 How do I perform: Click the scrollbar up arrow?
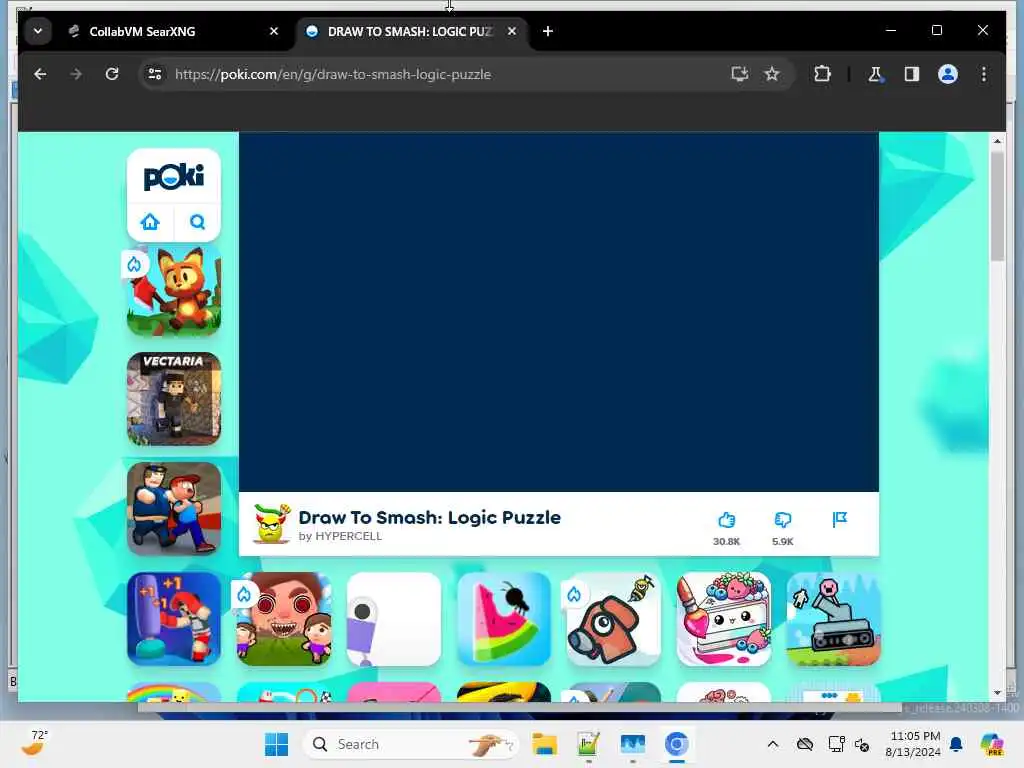[x=997, y=140]
